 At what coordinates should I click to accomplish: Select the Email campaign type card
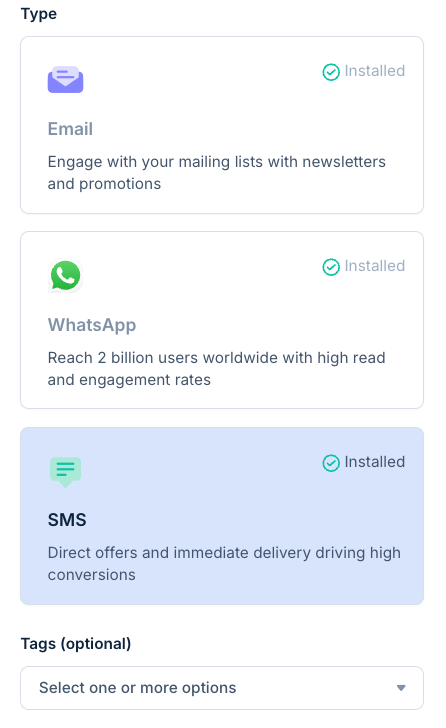(x=222, y=125)
